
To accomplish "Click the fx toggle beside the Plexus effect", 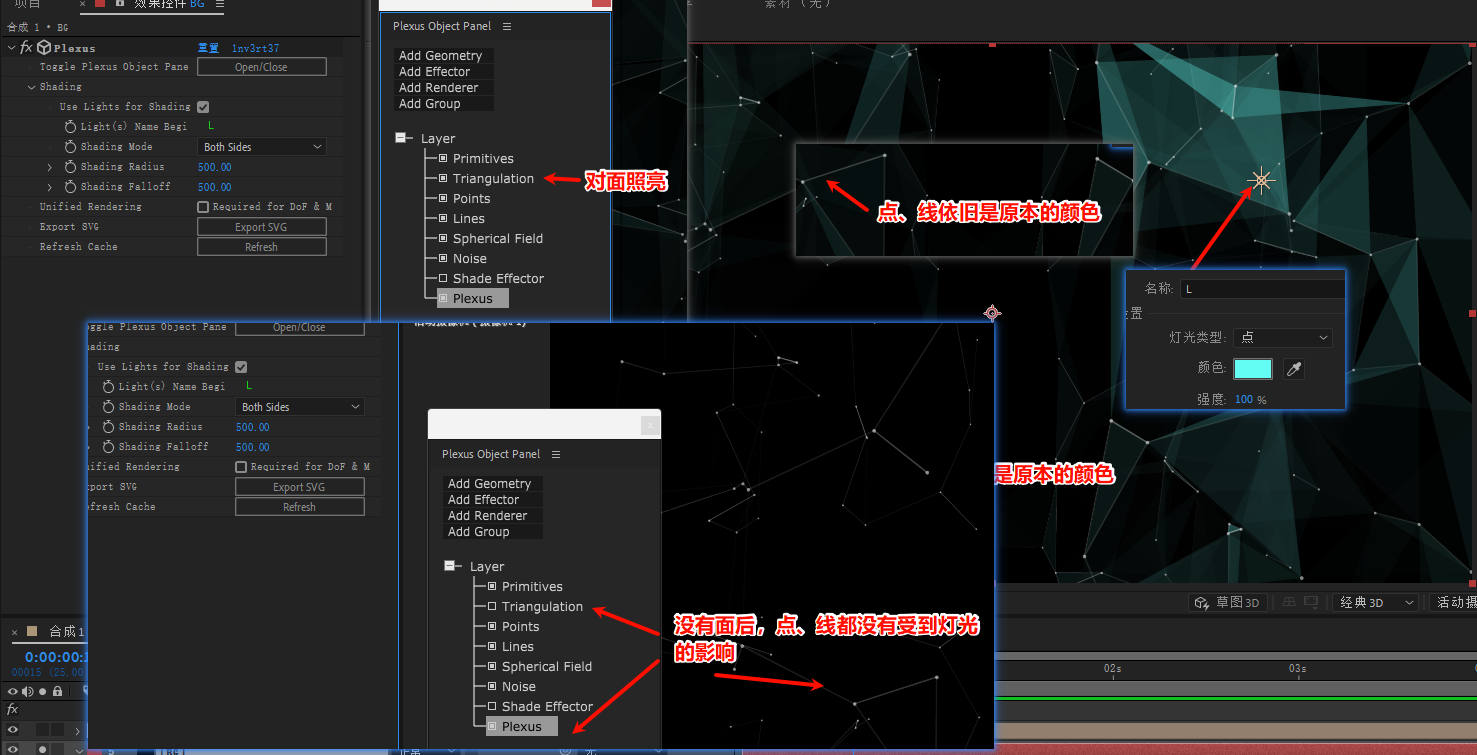I will 26,48.
